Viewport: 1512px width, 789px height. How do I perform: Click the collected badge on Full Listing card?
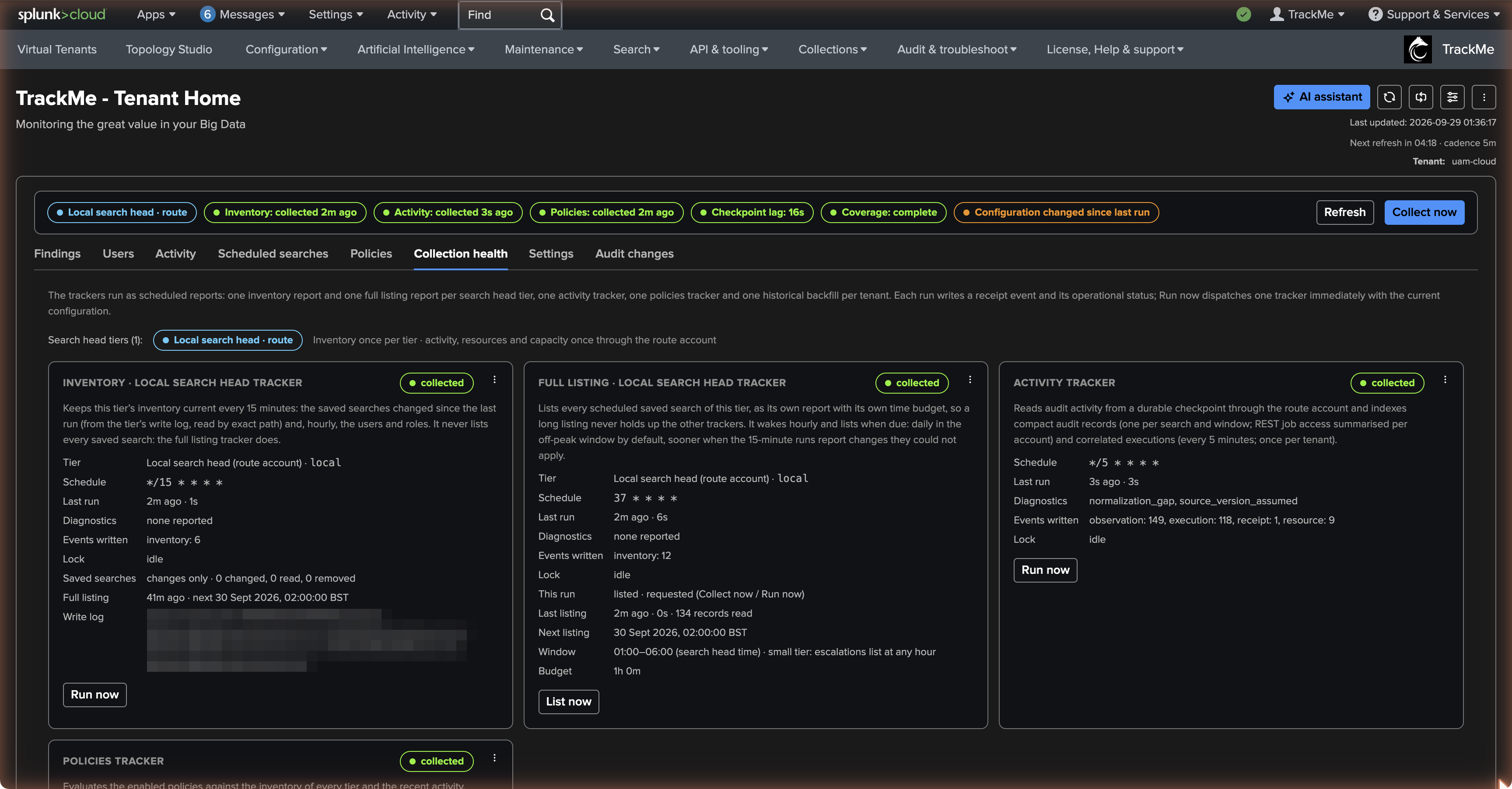coord(912,383)
